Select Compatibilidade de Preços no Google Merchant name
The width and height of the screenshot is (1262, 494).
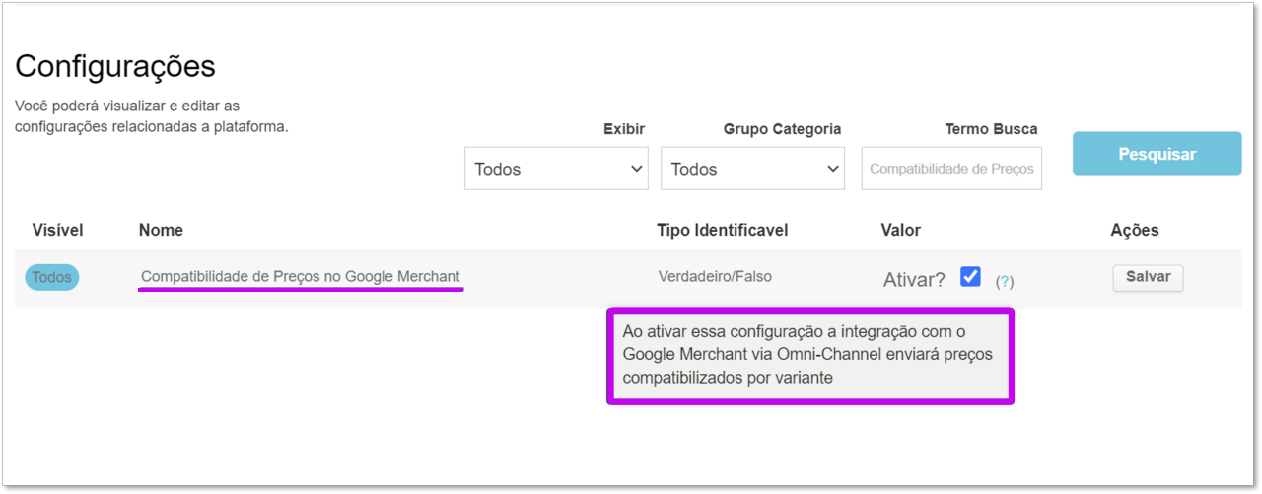301,276
